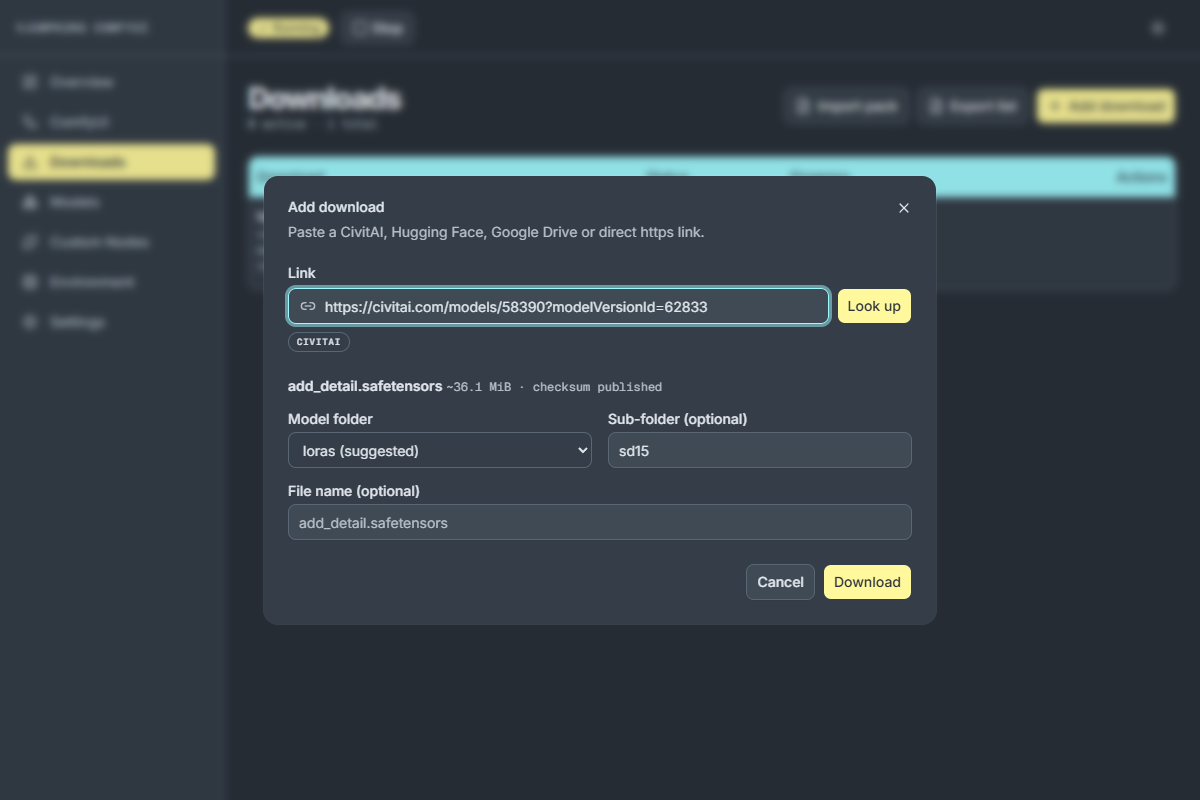
Task: Click the 'Sub-folder (optional)' label
Action: 678,419
